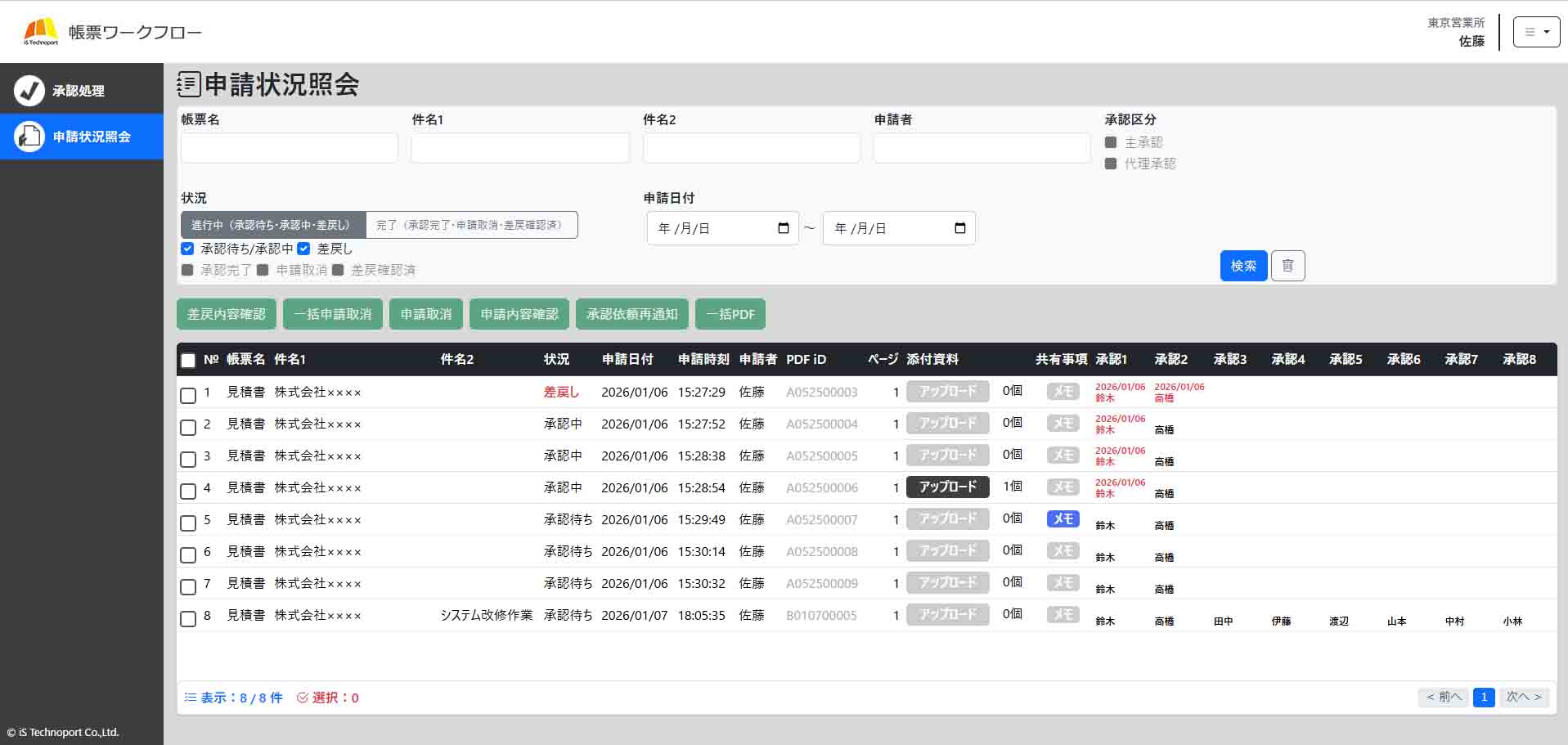The image size is (1568, 745).
Task: Click the iS Technoport logo
Action: [41, 32]
